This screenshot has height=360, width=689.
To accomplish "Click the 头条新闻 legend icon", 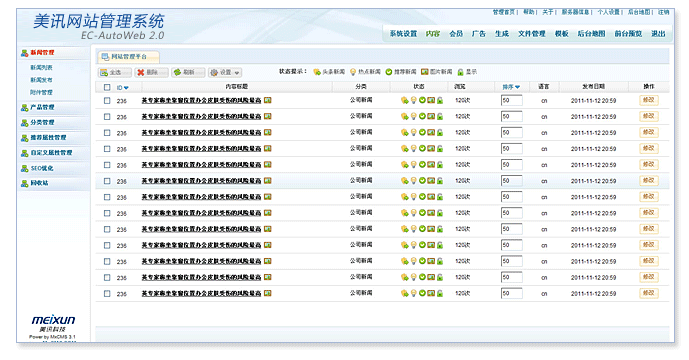I will point(317,72).
